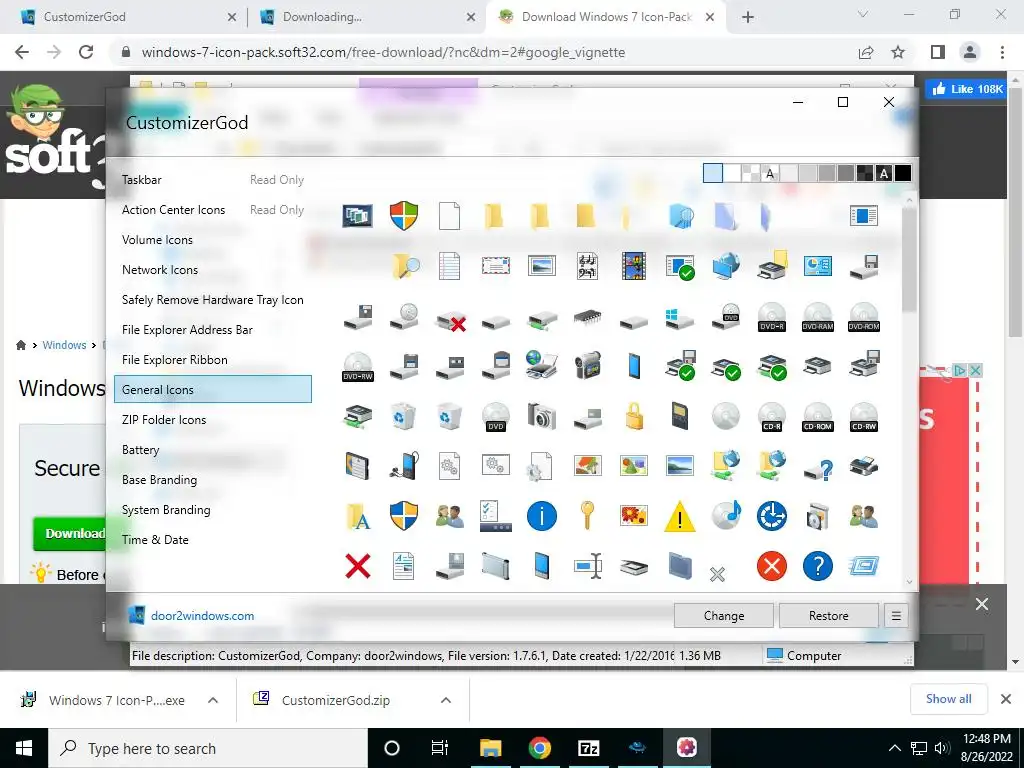Pick the CD-ROM disc icon
The height and width of the screenshot is (768, 1024).
point(818,417)
